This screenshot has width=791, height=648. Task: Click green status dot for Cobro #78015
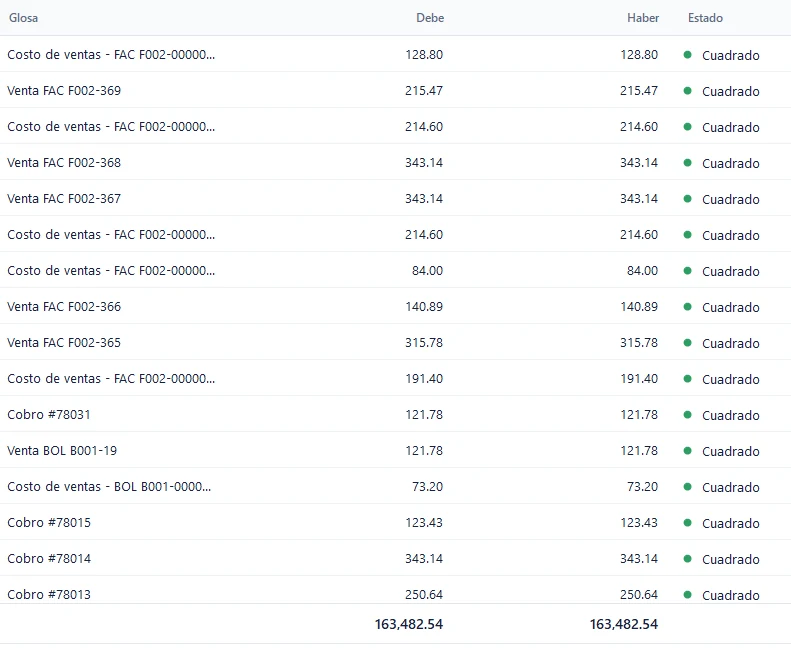pyautogui.click(x=687, y=522)
